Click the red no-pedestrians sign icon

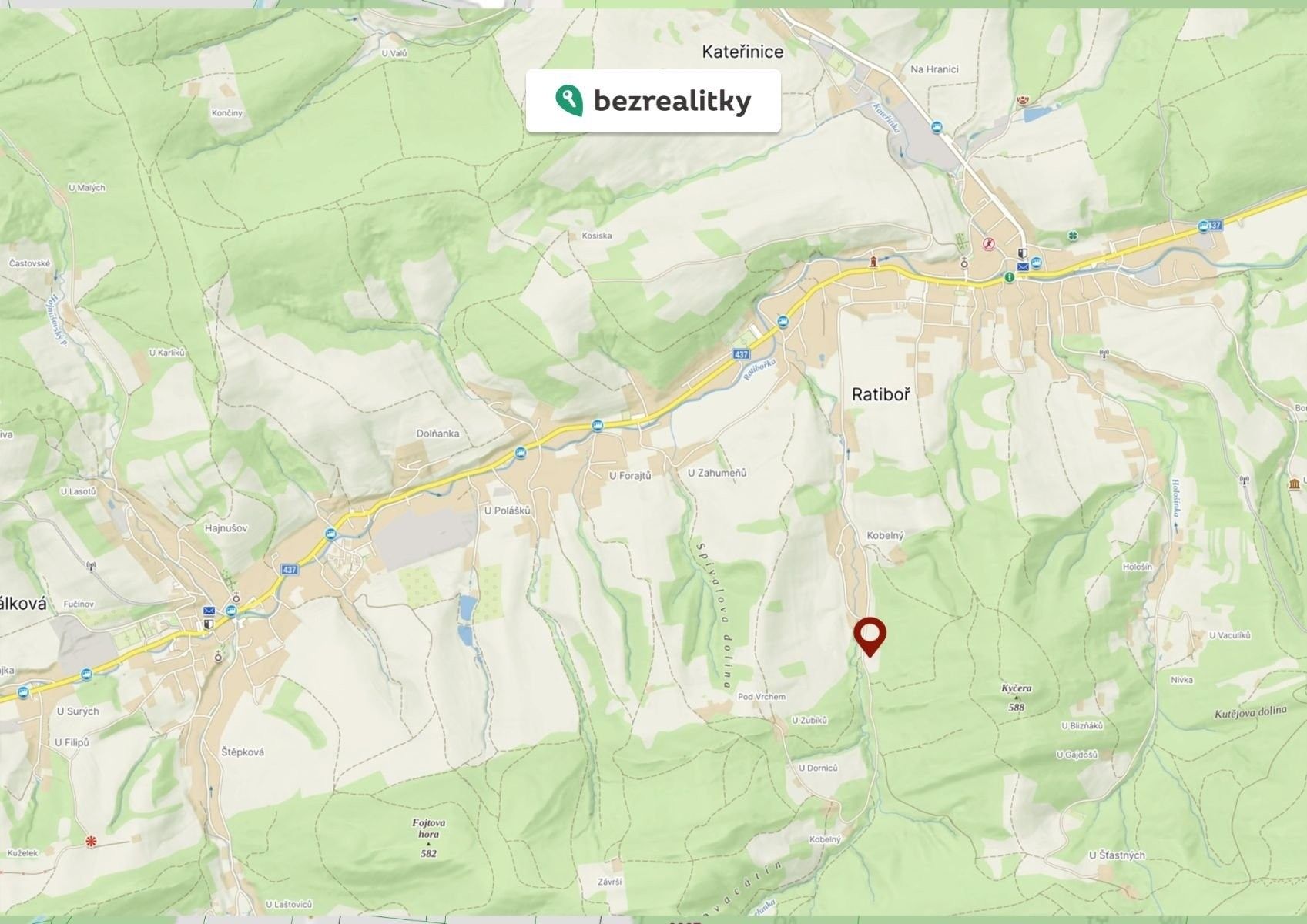pyautogui.click(x=988, y=243)
